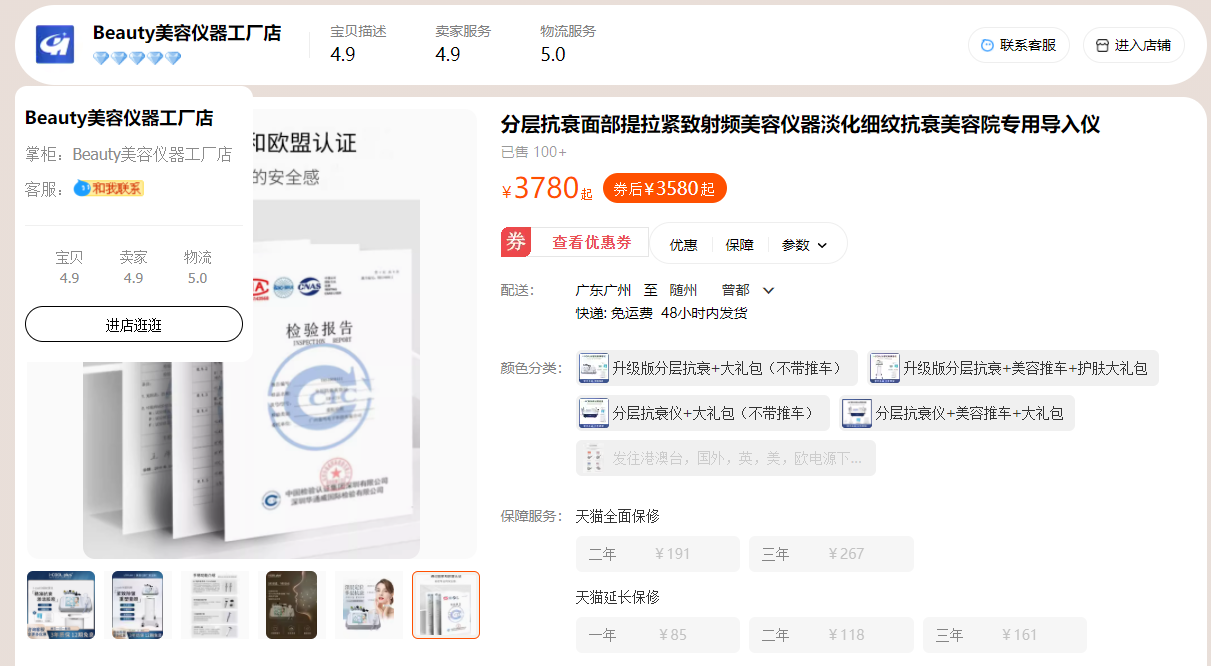Click 随州 destination text

(684, 290)
